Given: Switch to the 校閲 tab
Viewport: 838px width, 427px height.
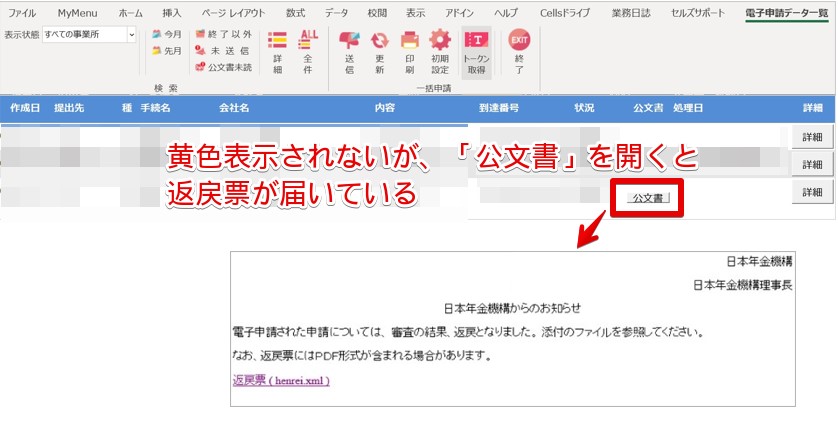Looking at the screenshot, I should click(377, 13).
